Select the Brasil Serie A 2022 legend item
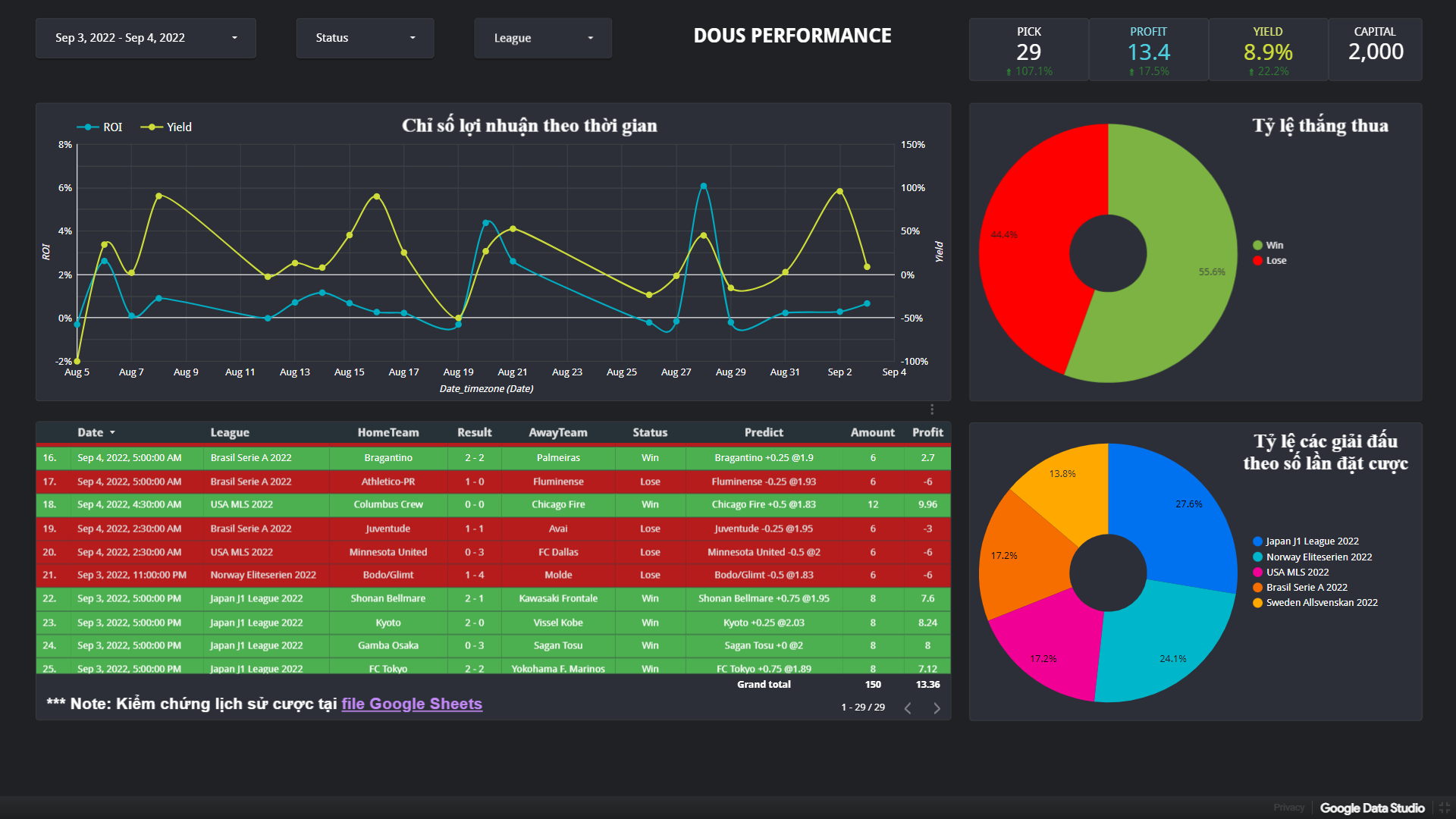Image resolution: width=1456 pixels, height=819 pixels. (x=1306, y=587)
